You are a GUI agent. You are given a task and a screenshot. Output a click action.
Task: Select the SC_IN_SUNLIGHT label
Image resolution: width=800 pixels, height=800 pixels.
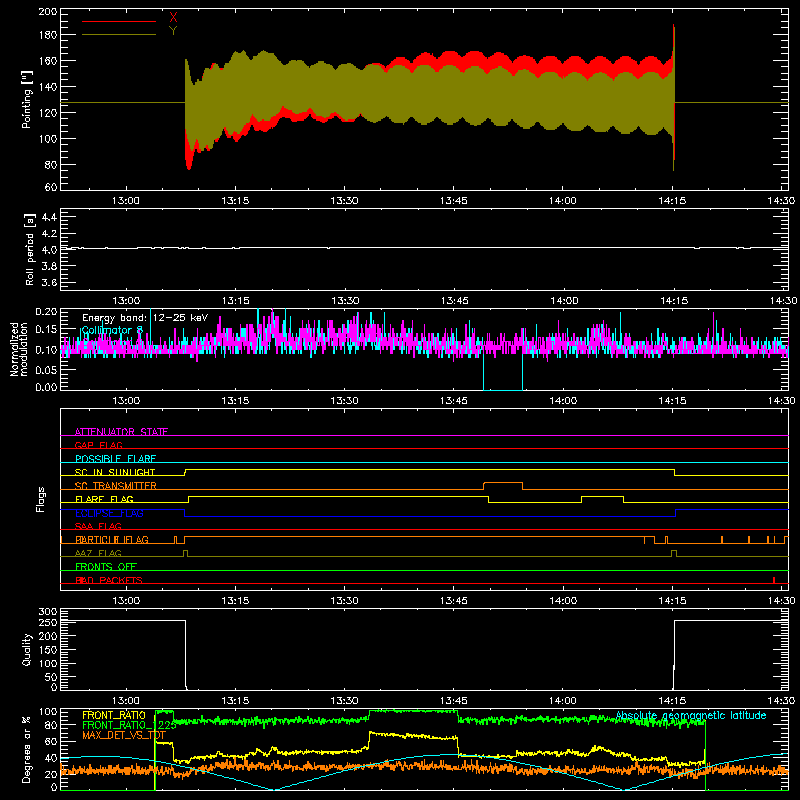tap(115, 472)
